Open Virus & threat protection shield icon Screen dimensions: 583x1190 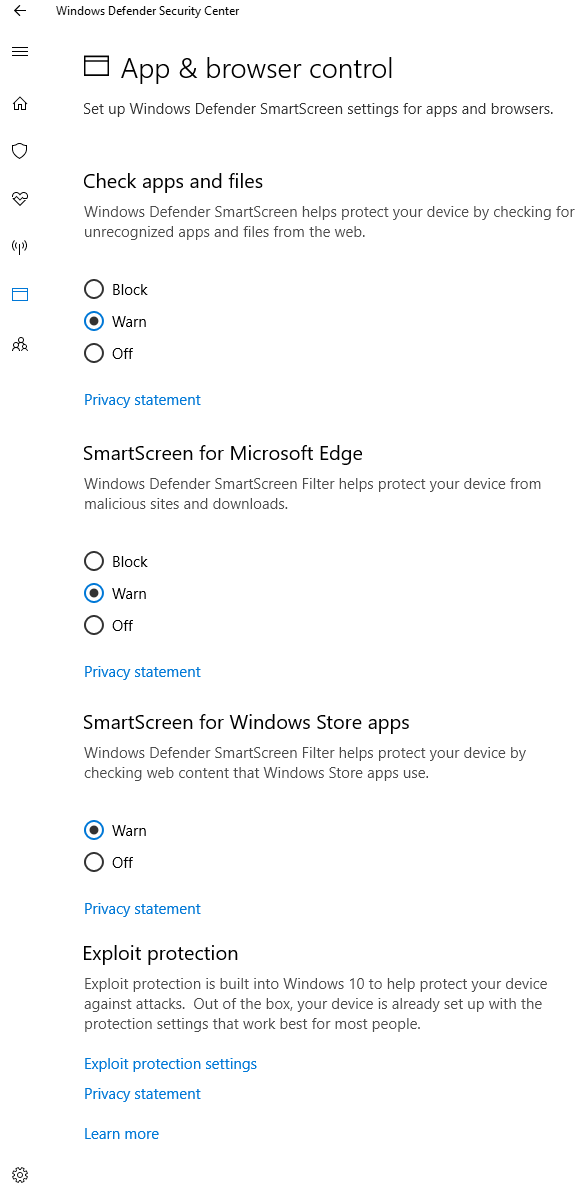pos(19,151)
